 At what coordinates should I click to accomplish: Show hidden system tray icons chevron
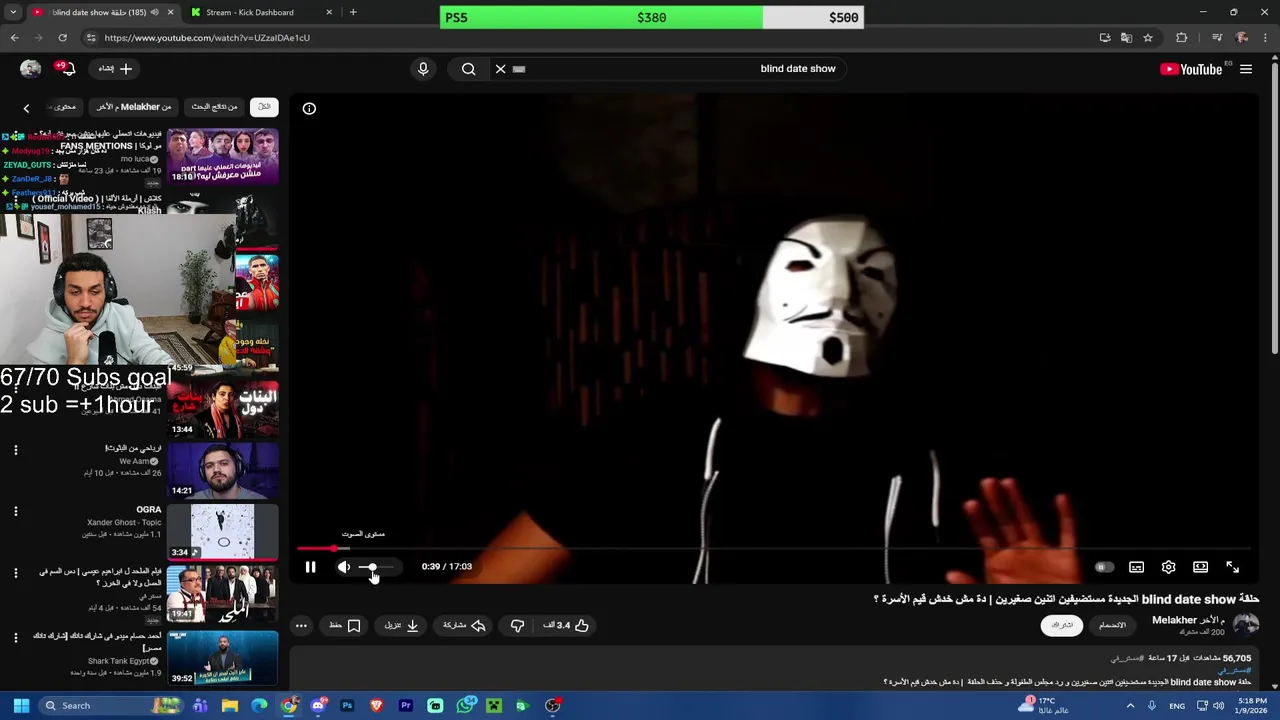pos(1130,706)
